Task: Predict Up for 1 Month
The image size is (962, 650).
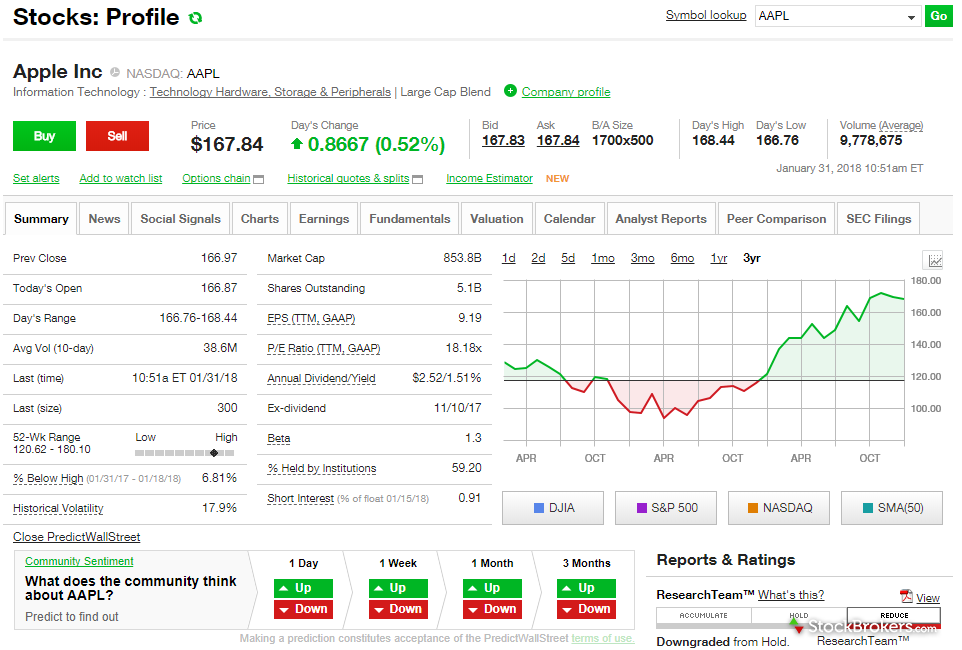Action: (x=492, y=588)
